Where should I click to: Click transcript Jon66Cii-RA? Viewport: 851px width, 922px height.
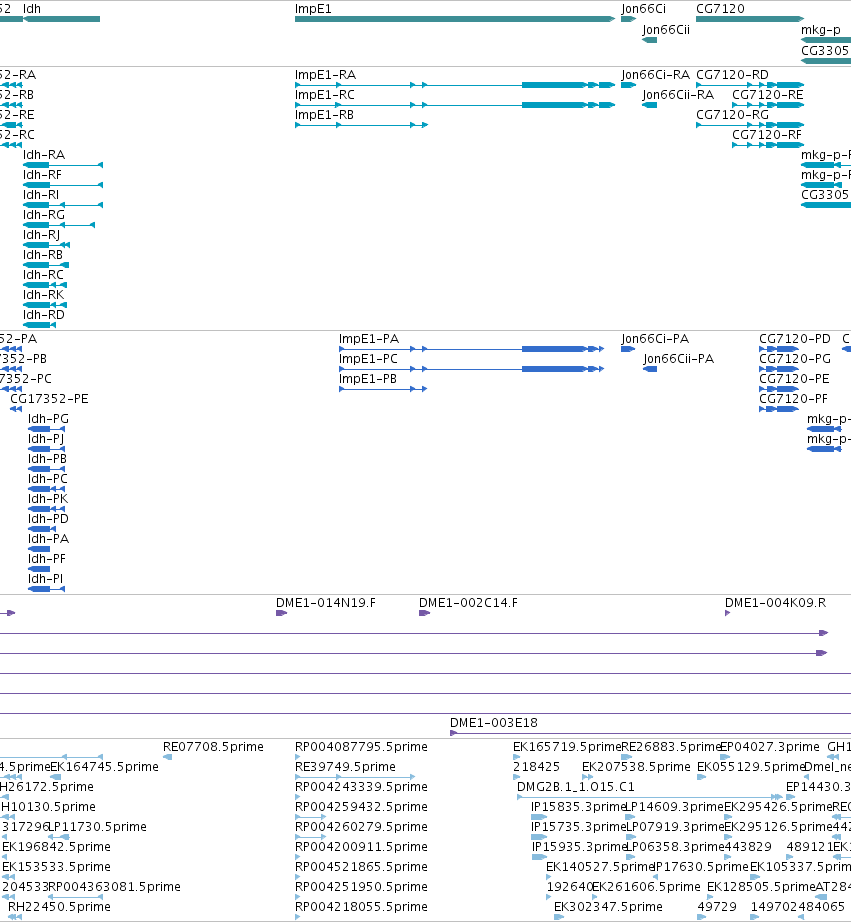pos(649,105)
